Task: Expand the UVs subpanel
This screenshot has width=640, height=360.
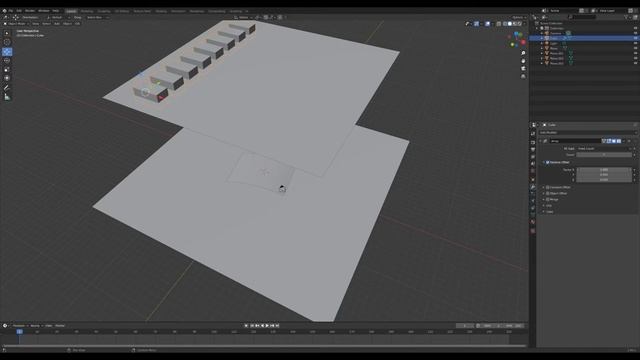Action: pos(549,206)
